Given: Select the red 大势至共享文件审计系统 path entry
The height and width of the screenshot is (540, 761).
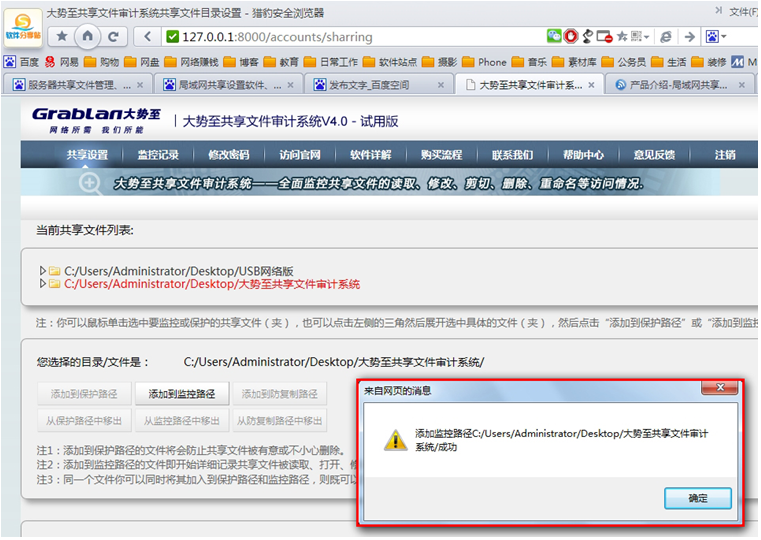Looking at the screenshot, I should tap(212, 284).
